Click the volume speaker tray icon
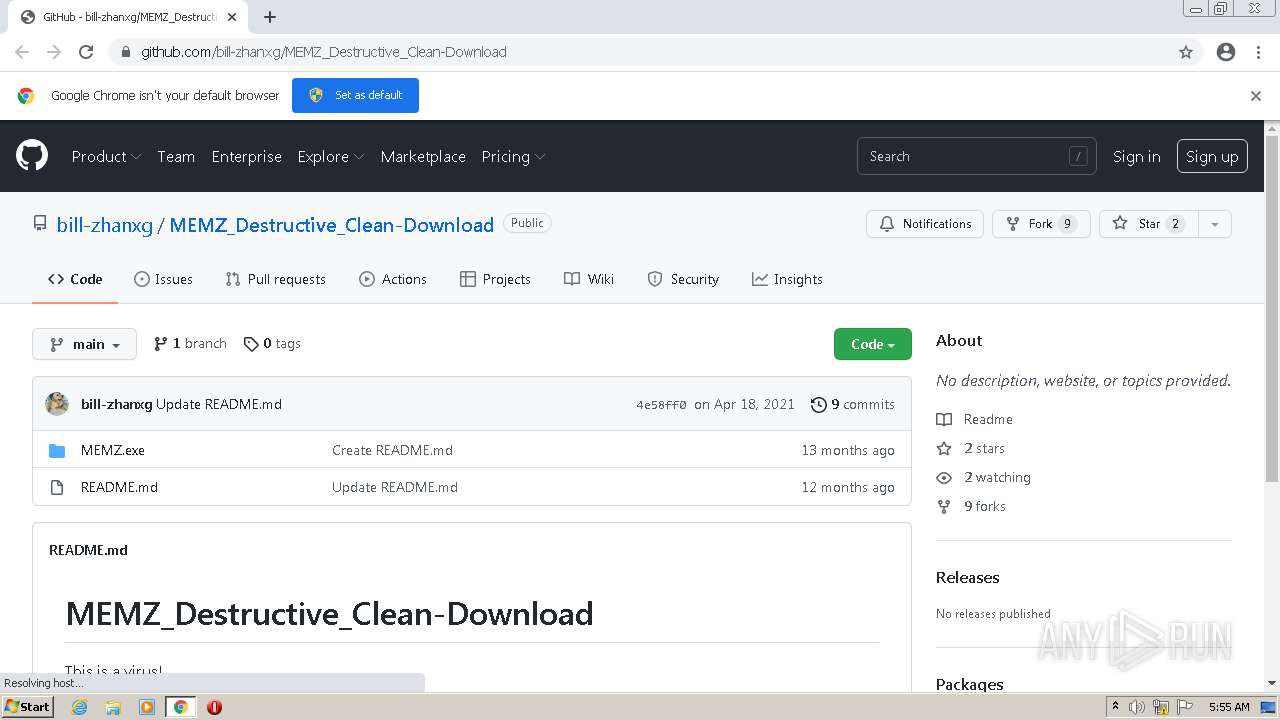Image resolution: width=1280 pixels, height=720 pixels. pyautogui.click(x=1137, y=707)
